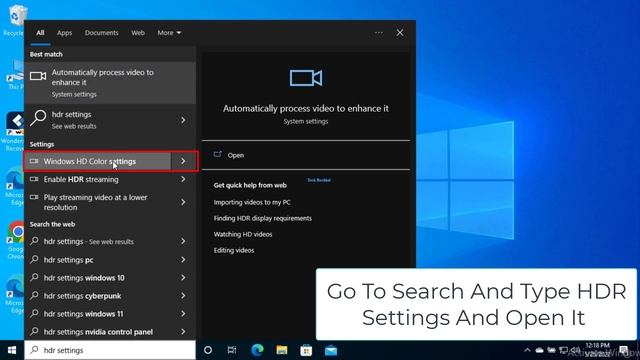Expand chevron for hdr settings pc
The height and width of the screenshot is (360, 640).
pyautogui.click(x=183, y=260)
